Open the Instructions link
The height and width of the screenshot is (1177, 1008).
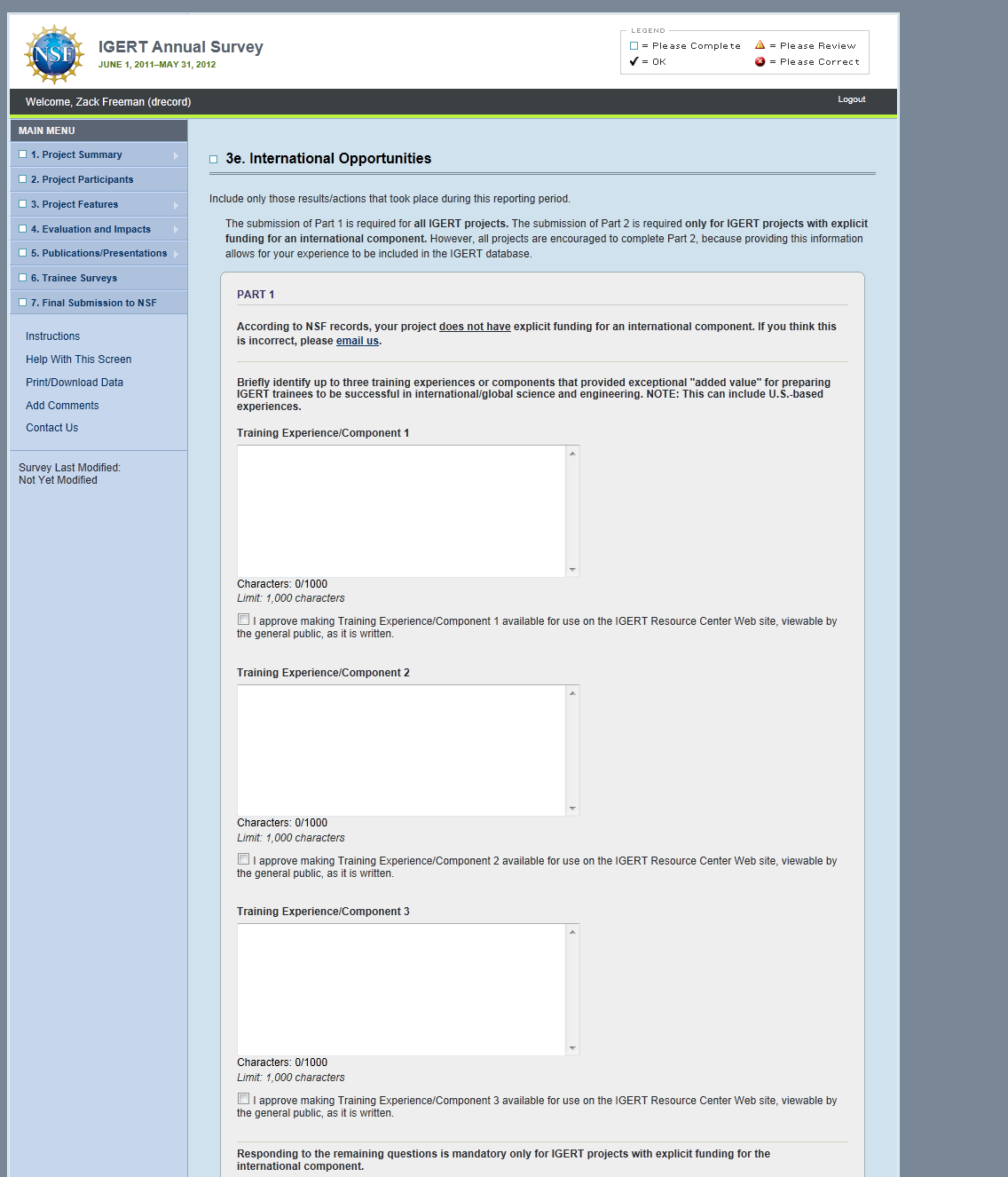pyautogui.click(x=52, y=336)
